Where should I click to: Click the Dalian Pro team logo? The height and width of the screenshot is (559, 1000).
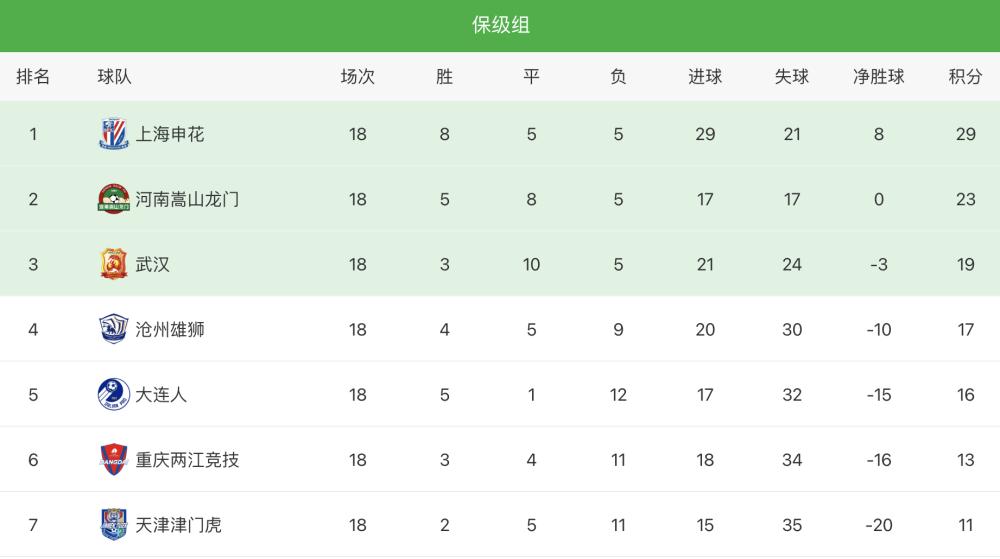coord(114,394)
